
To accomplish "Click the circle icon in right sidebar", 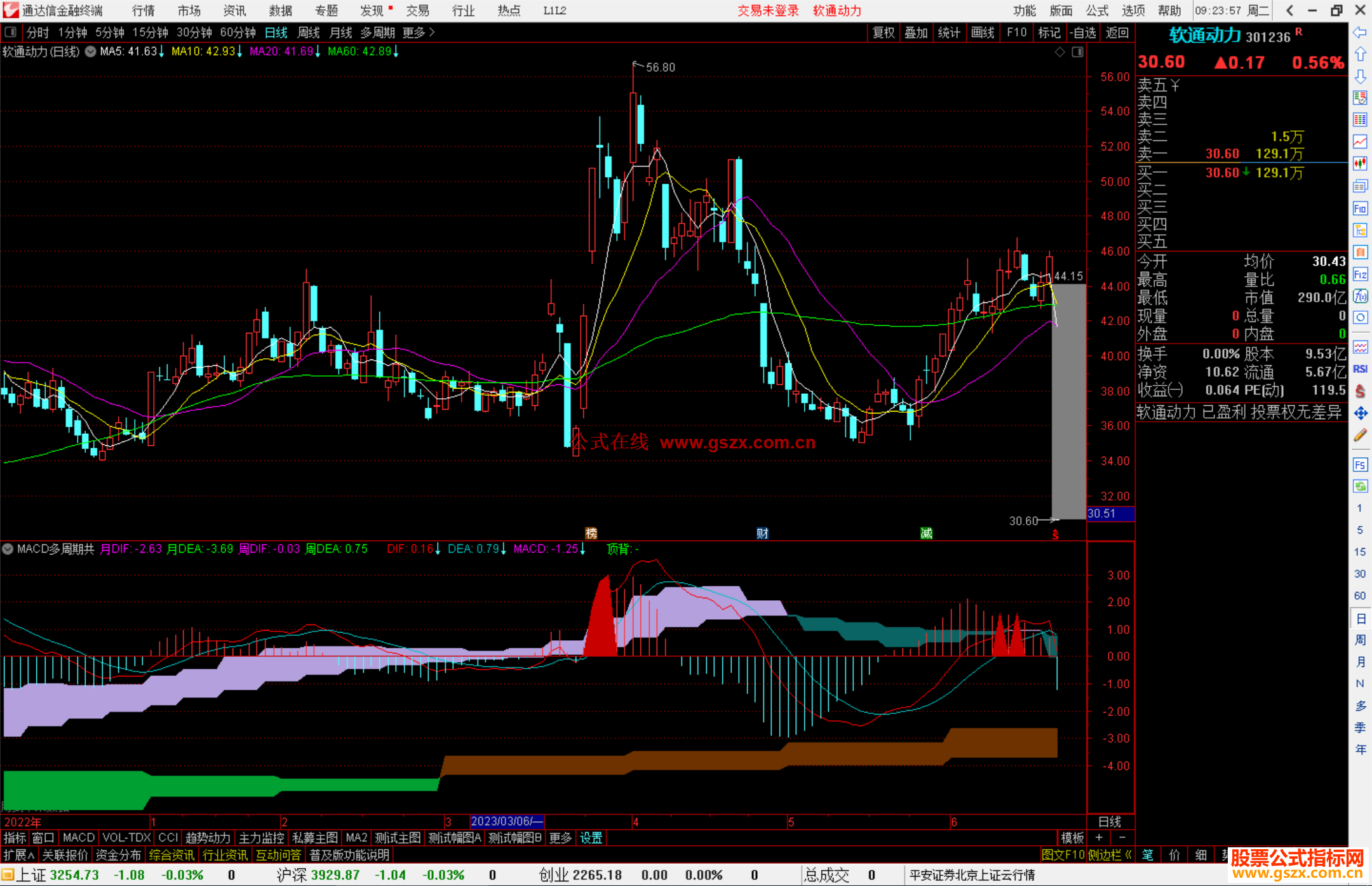I will [x=1359, y=318].
